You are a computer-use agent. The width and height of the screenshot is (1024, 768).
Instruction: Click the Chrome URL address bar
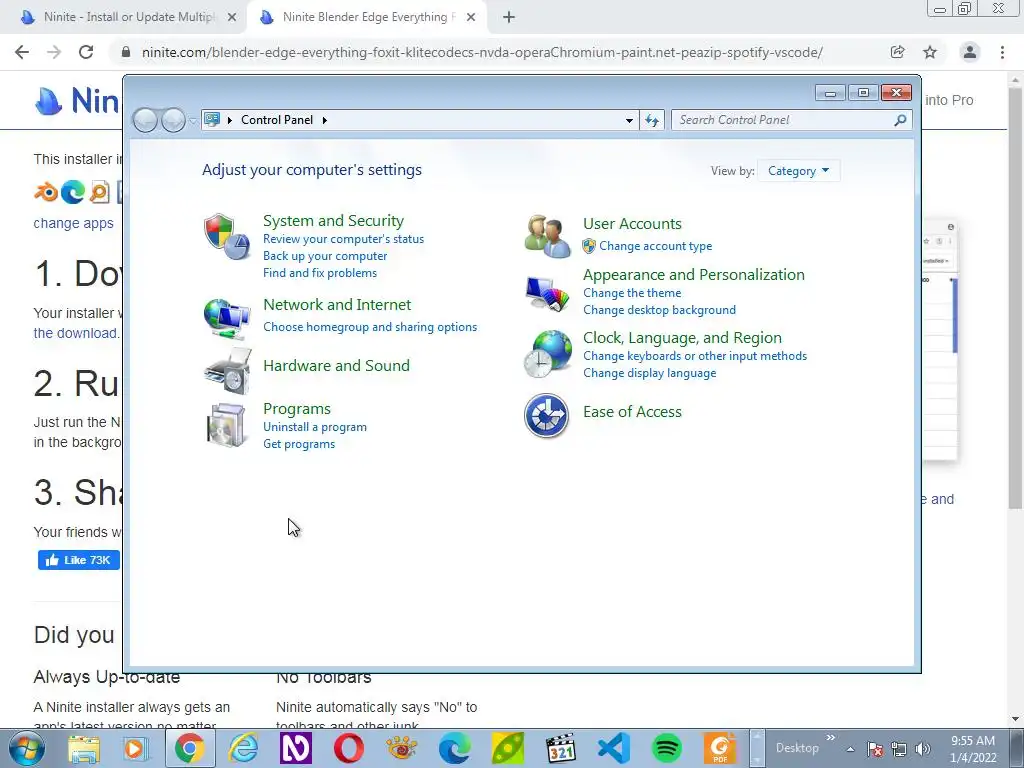(481, 52)
